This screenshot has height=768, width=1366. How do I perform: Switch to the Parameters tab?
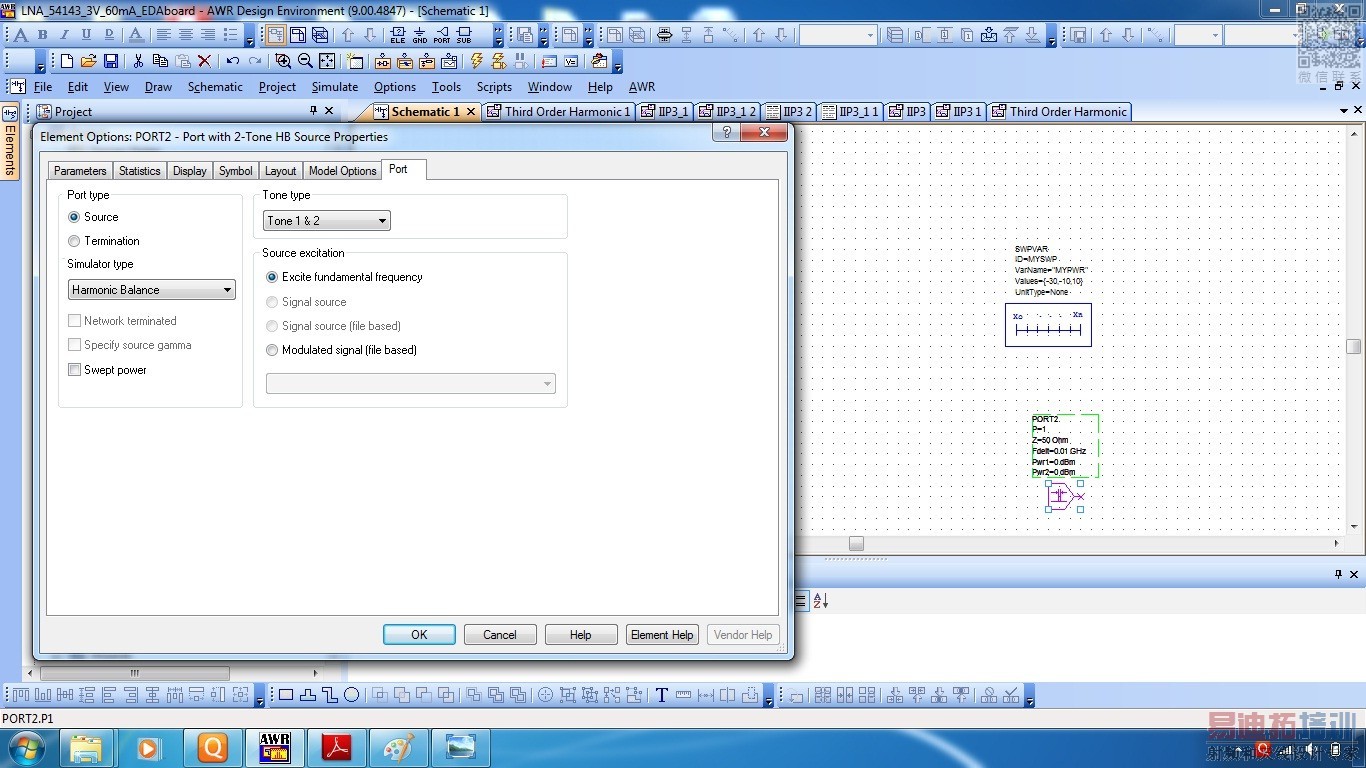80,171
